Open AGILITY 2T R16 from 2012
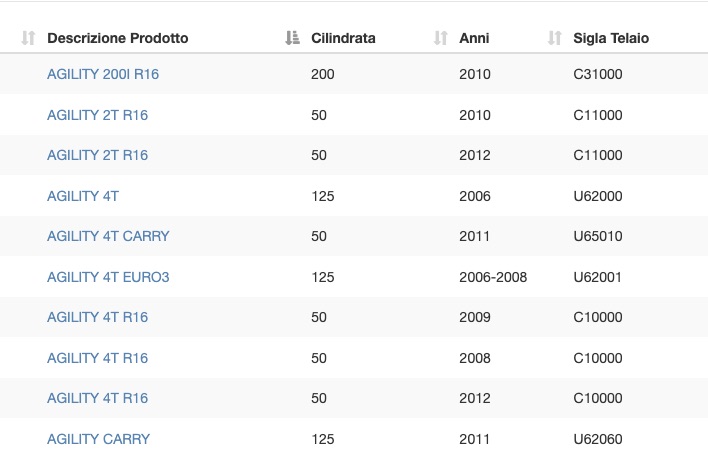This screenshot has height=466, width=708. coord(98,155)
